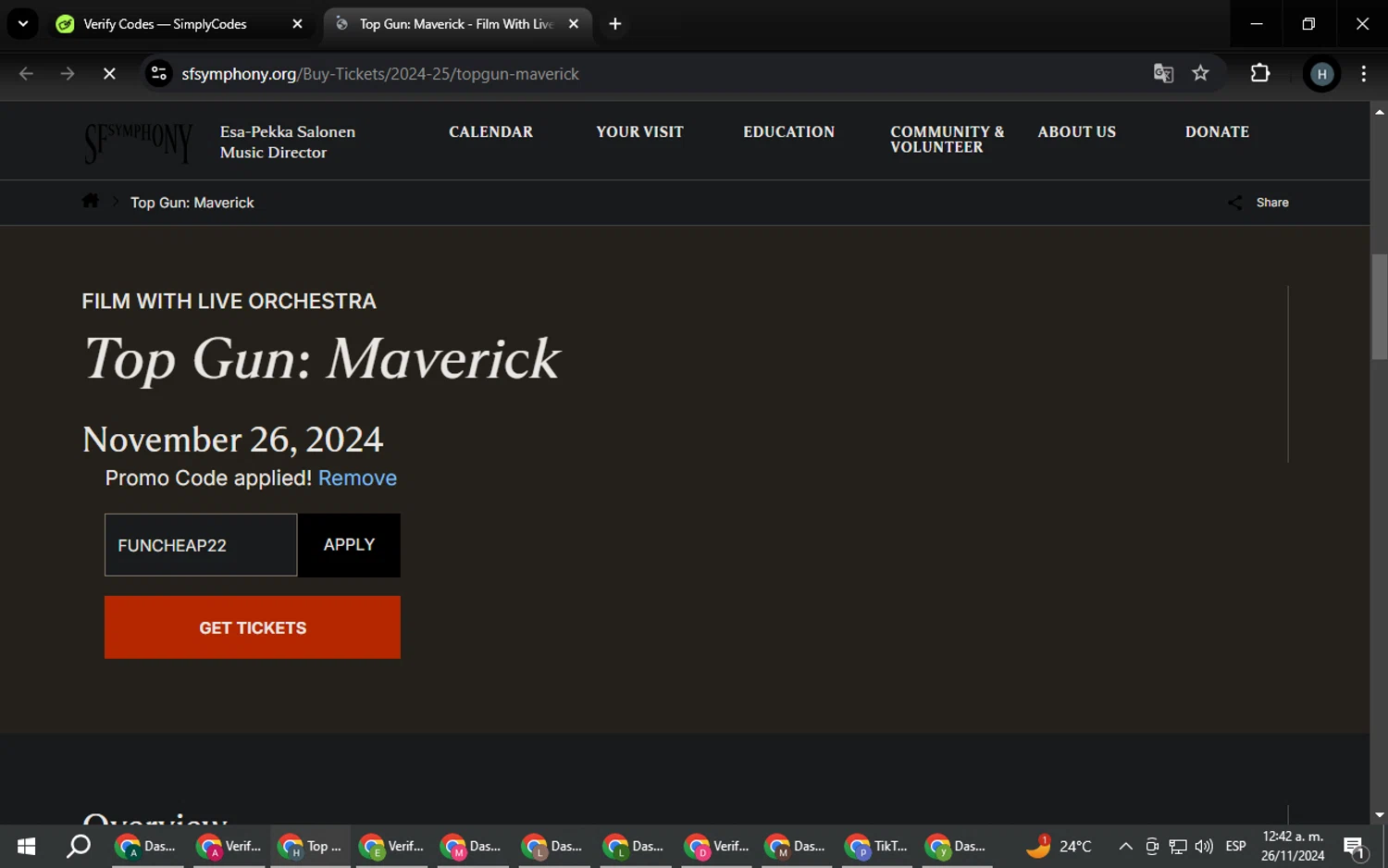
Task: Open Chrome's three-dot menu
Action: [x=1363, y=73]
